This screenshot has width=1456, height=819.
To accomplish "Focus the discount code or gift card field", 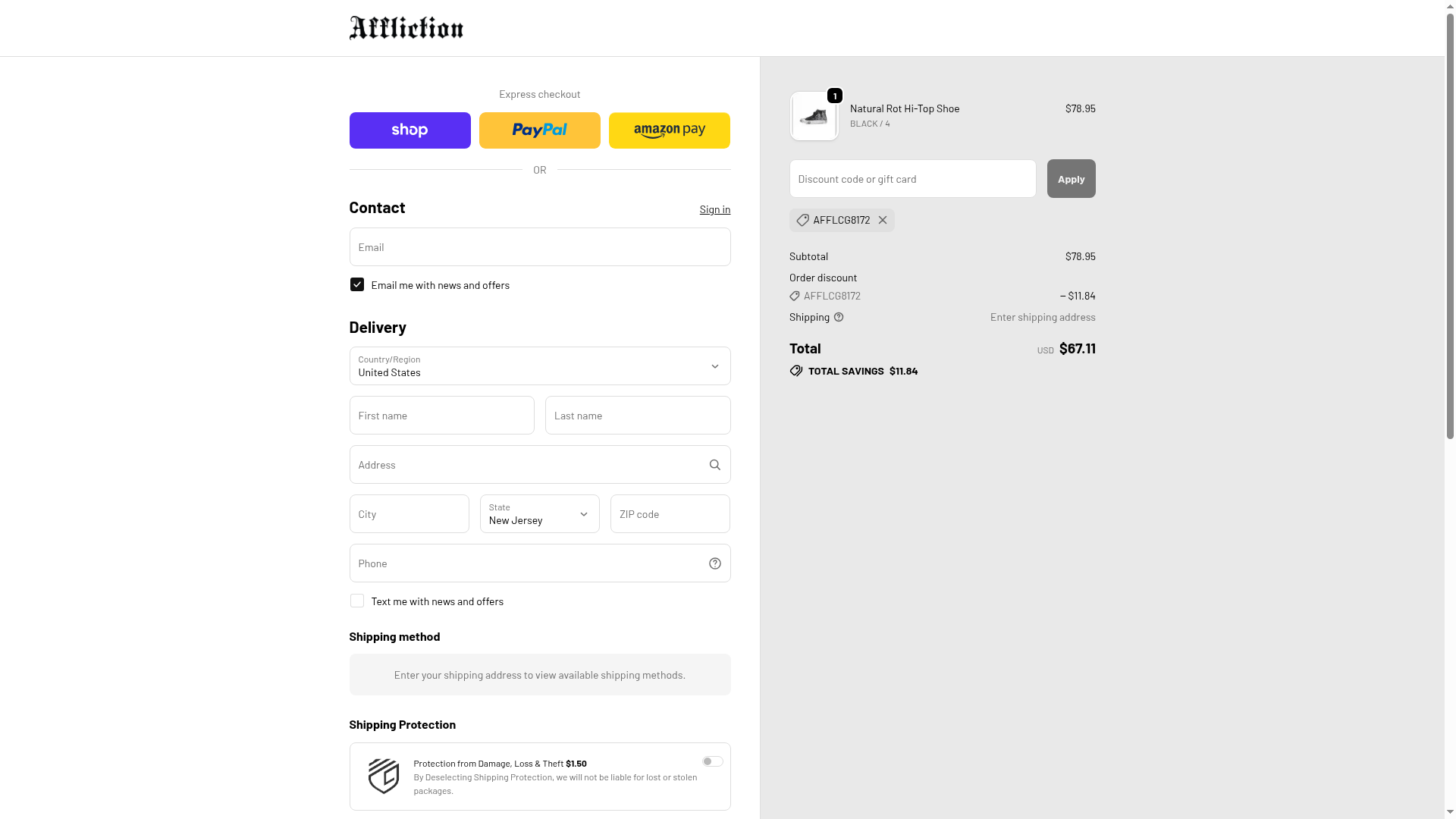I will click(x=912, y=179).
